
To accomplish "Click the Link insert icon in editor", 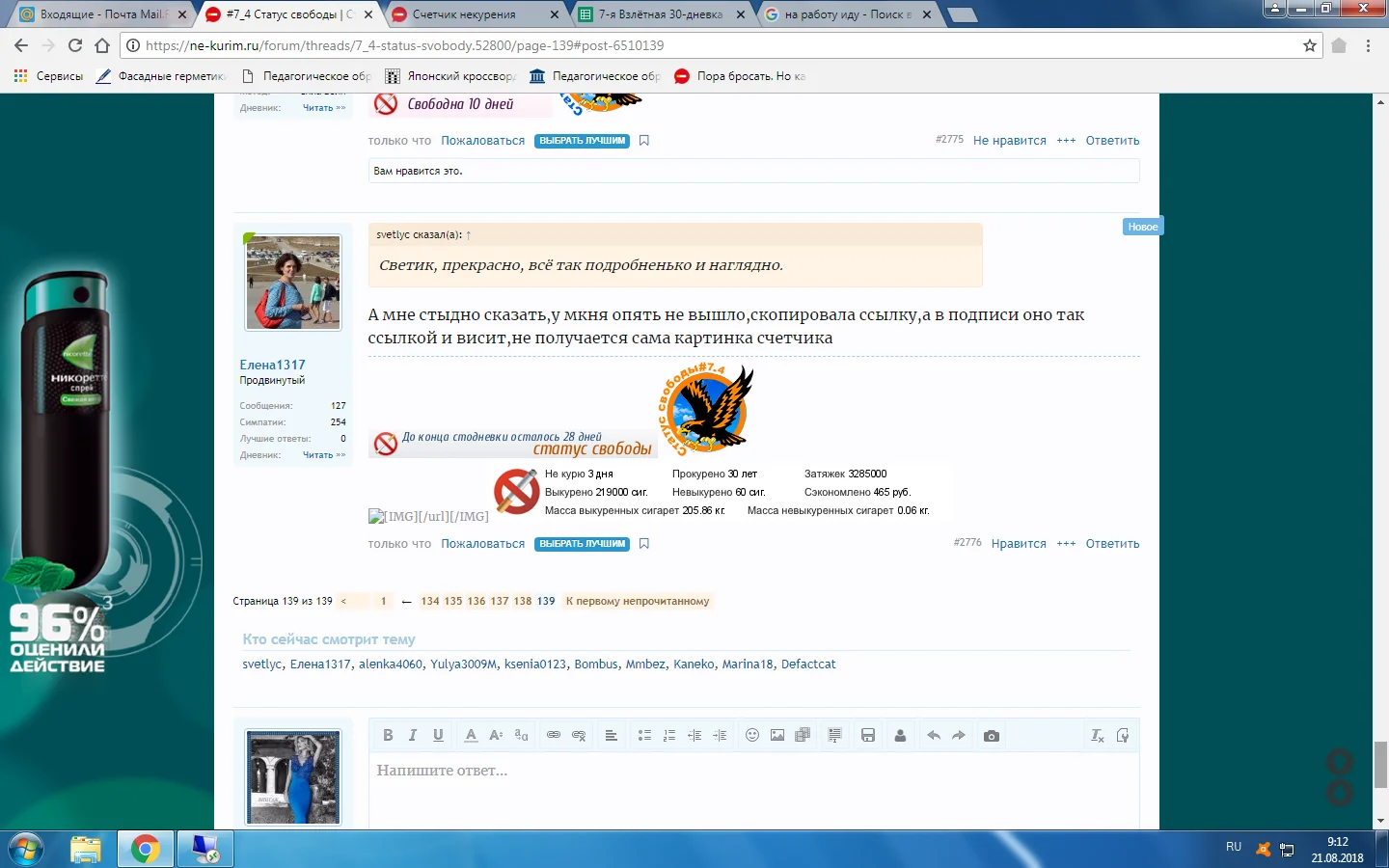I will click(554, 735).
